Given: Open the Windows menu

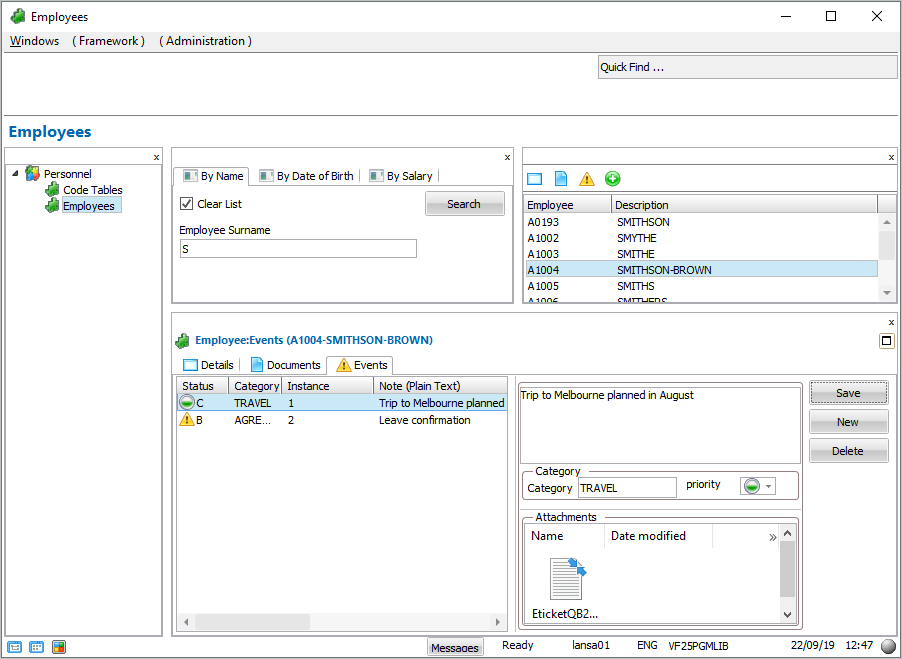Looking at the screenshot, I should click(x=34, y=41).
